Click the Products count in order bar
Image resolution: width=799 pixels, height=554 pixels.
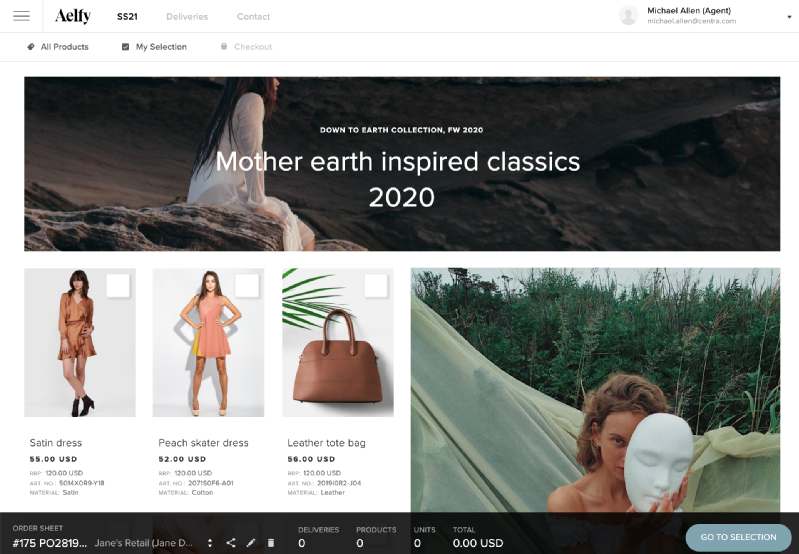[360, 543]
